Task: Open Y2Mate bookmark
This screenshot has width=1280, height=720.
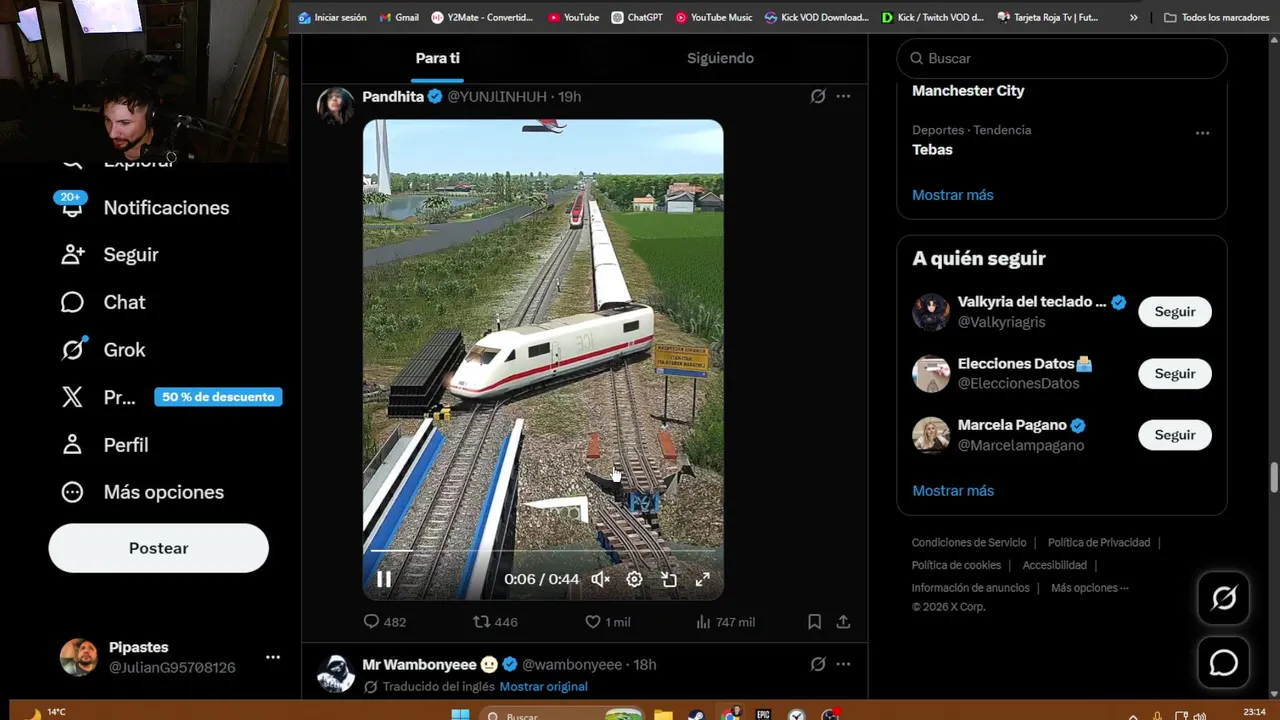Action: 483,17
